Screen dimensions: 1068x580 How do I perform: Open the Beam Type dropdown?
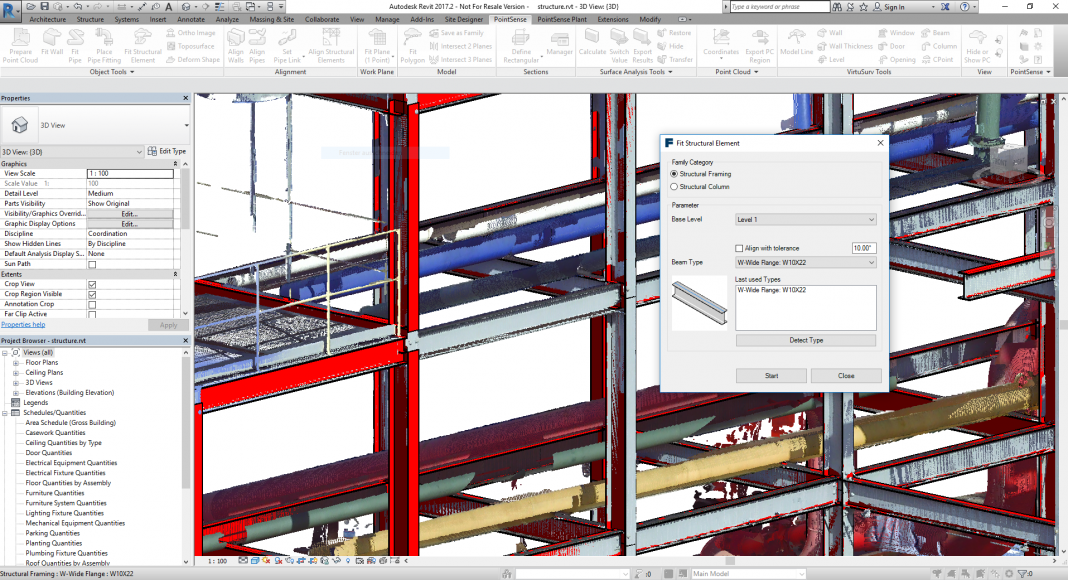pos(805,263)
